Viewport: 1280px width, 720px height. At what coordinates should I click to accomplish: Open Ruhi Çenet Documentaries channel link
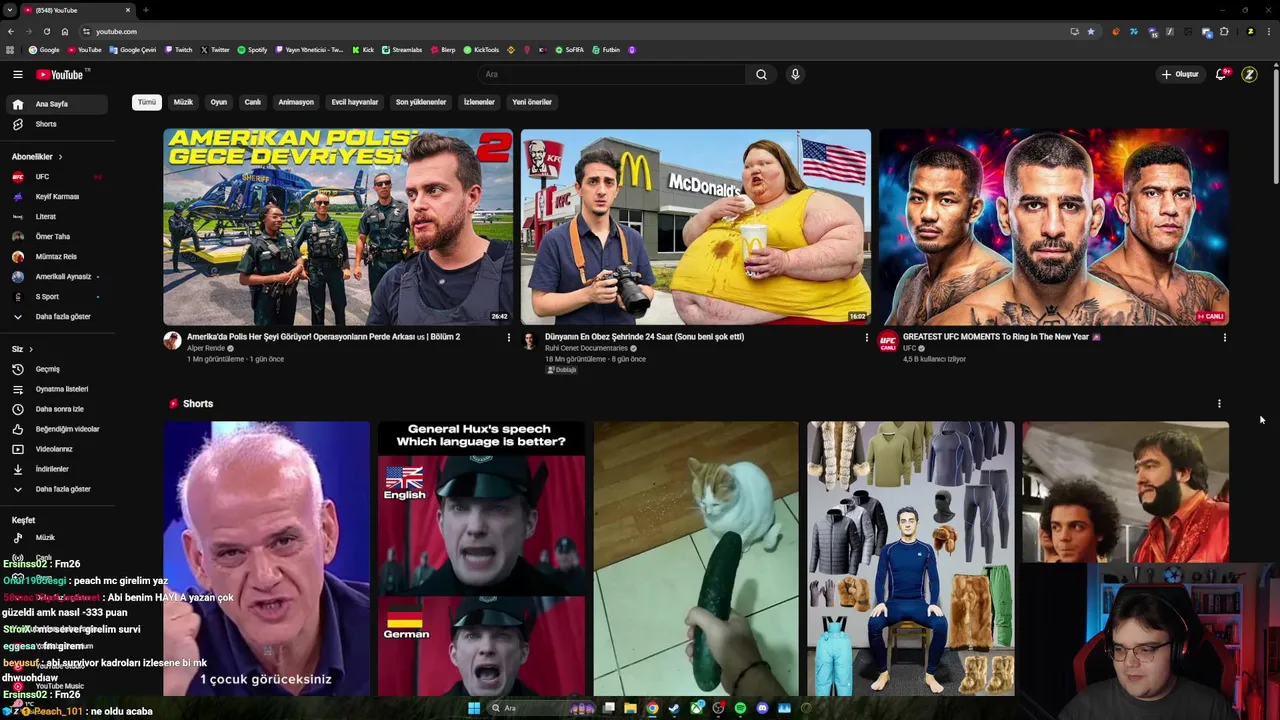click(586, 348)
